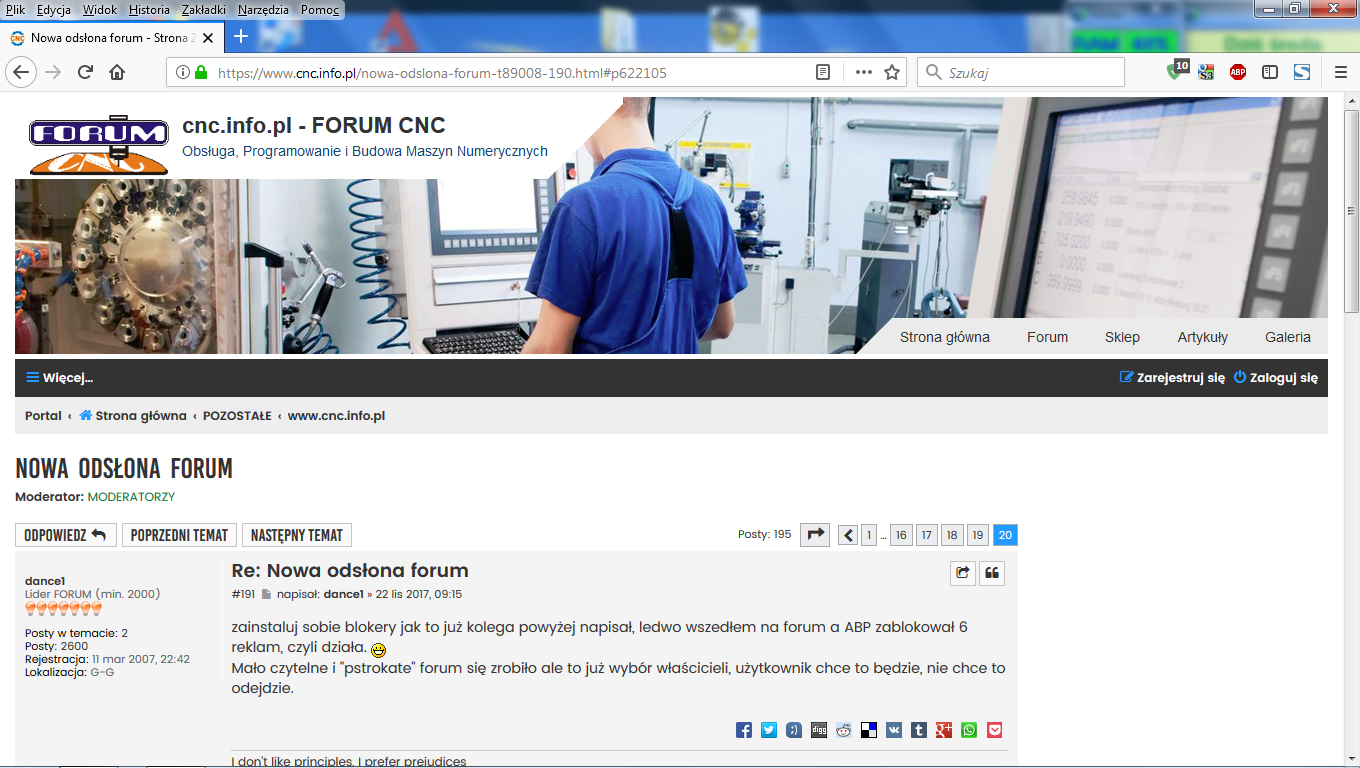
Task: Share post on Twitter
Action: pyautogui.click(x=769, y=730)
